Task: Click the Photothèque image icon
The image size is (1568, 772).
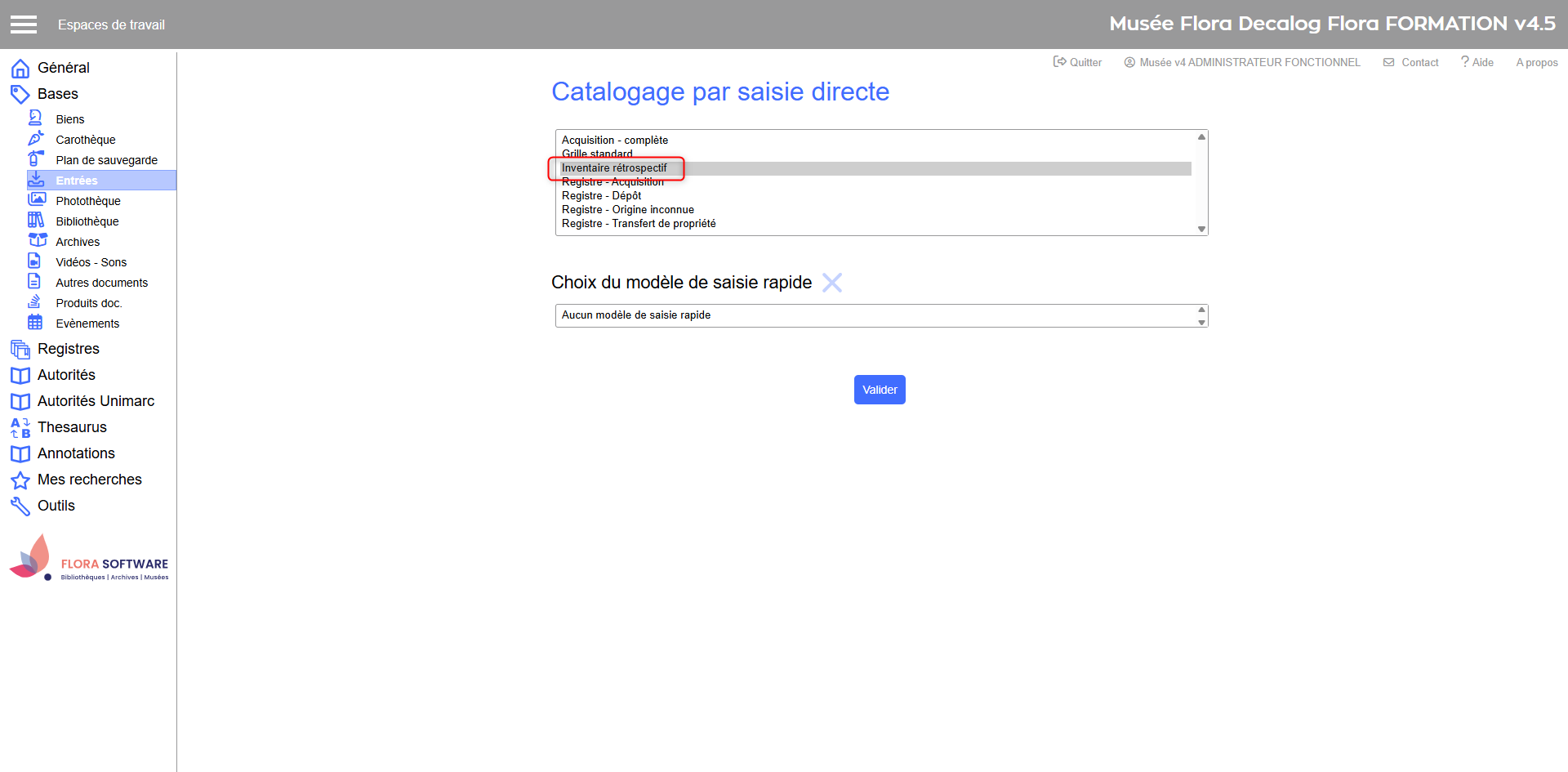Action: [x=37, y=199]
